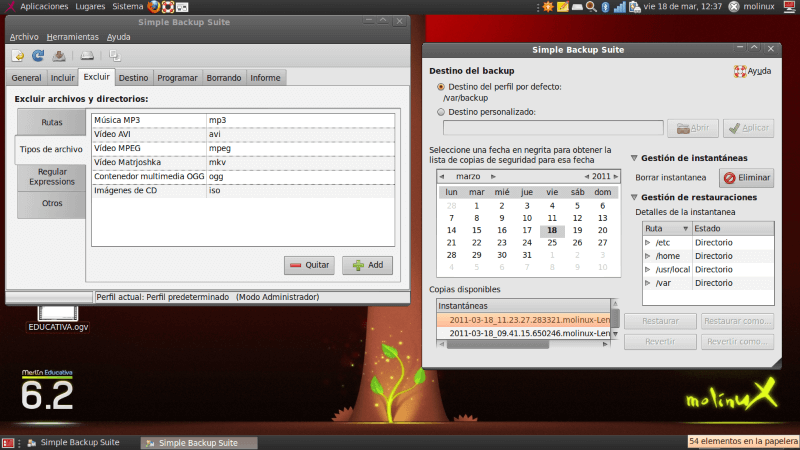
Task: Click the custom destination path field
Action: 553,128
